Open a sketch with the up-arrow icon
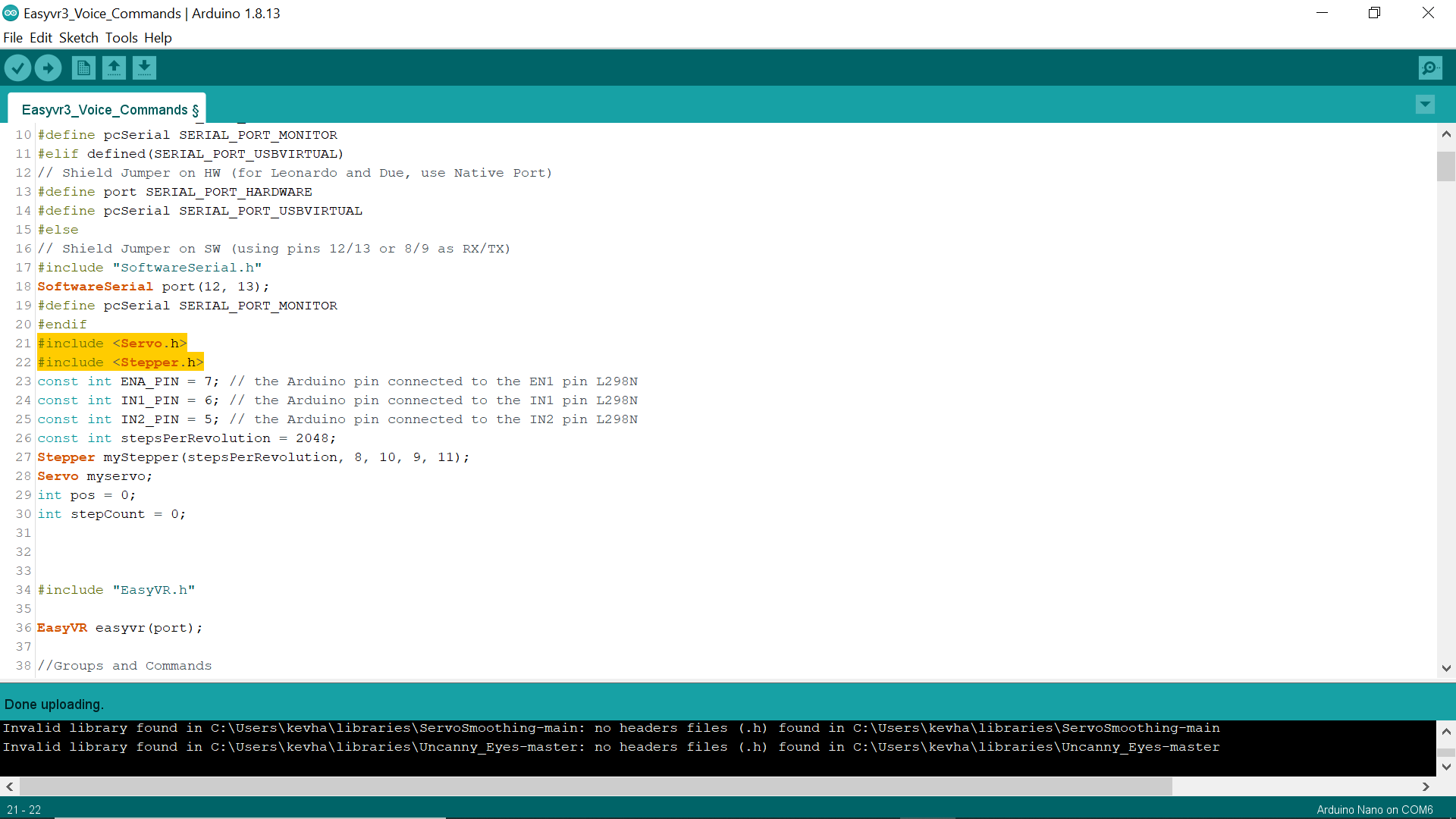The width and height of the screenshot is (1456, 819). (x=114, y=67)
